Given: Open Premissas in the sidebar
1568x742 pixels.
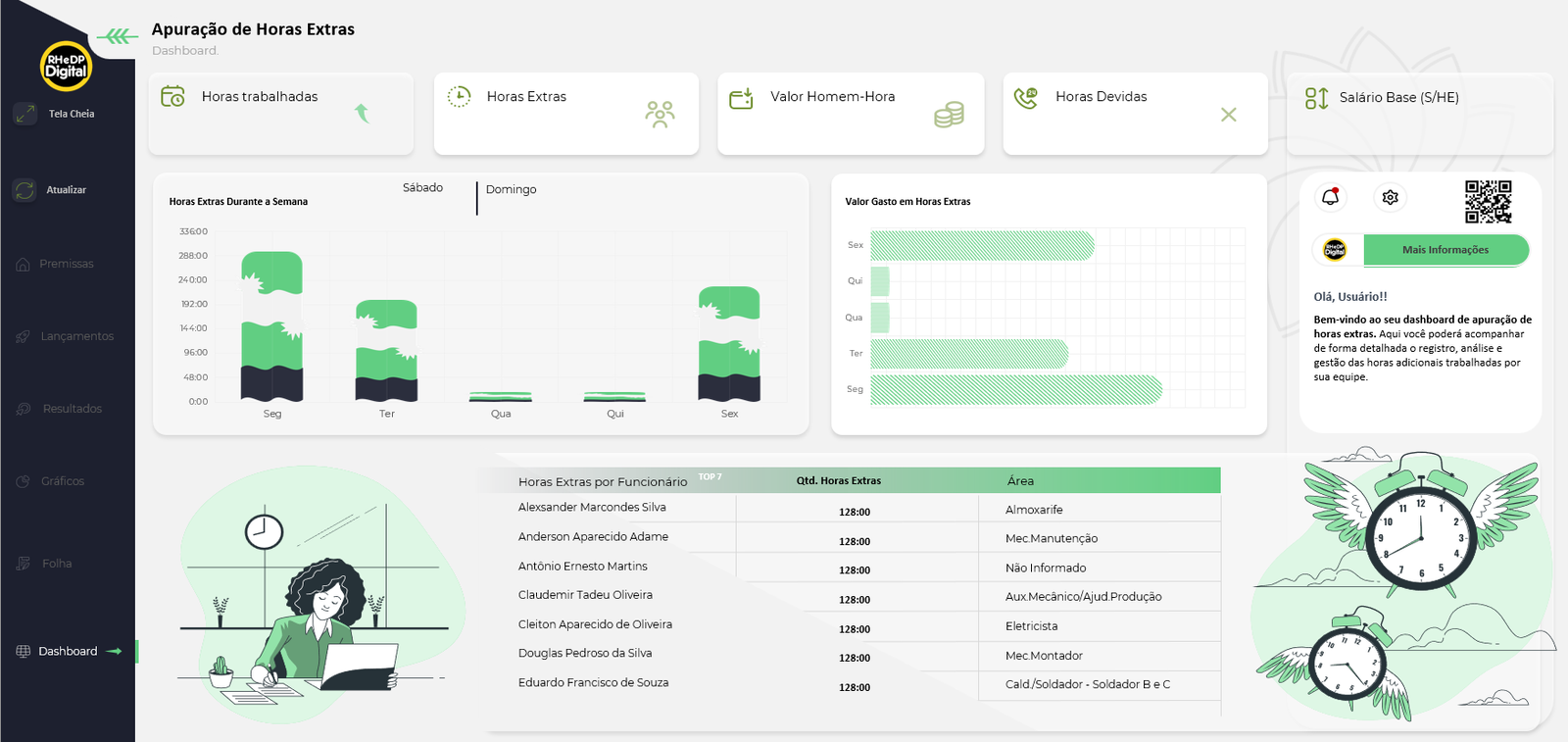Looking at the screenshot, I should tap(66, 264).
